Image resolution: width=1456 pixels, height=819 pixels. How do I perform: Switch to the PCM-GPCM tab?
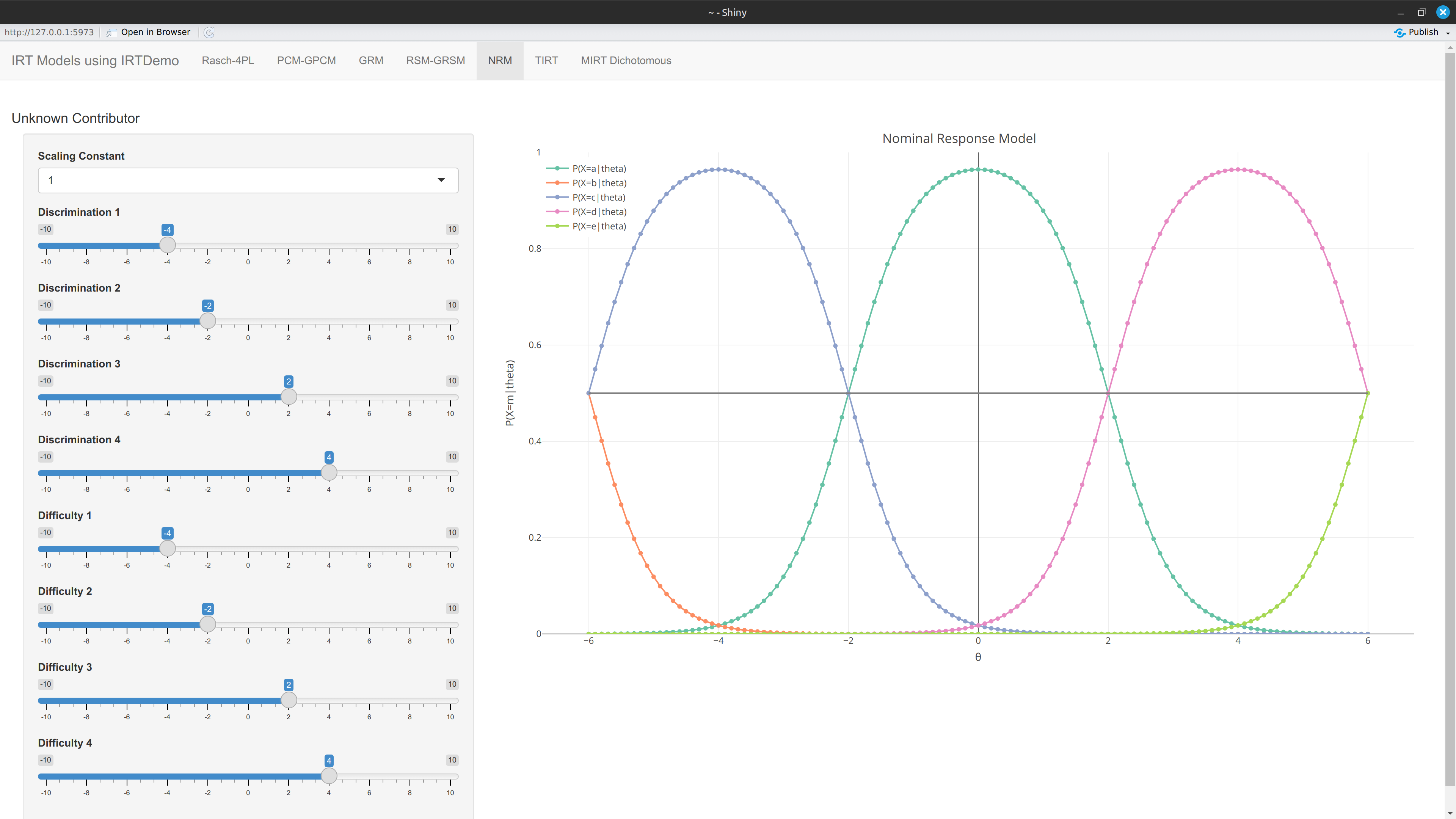pos(306,61)
